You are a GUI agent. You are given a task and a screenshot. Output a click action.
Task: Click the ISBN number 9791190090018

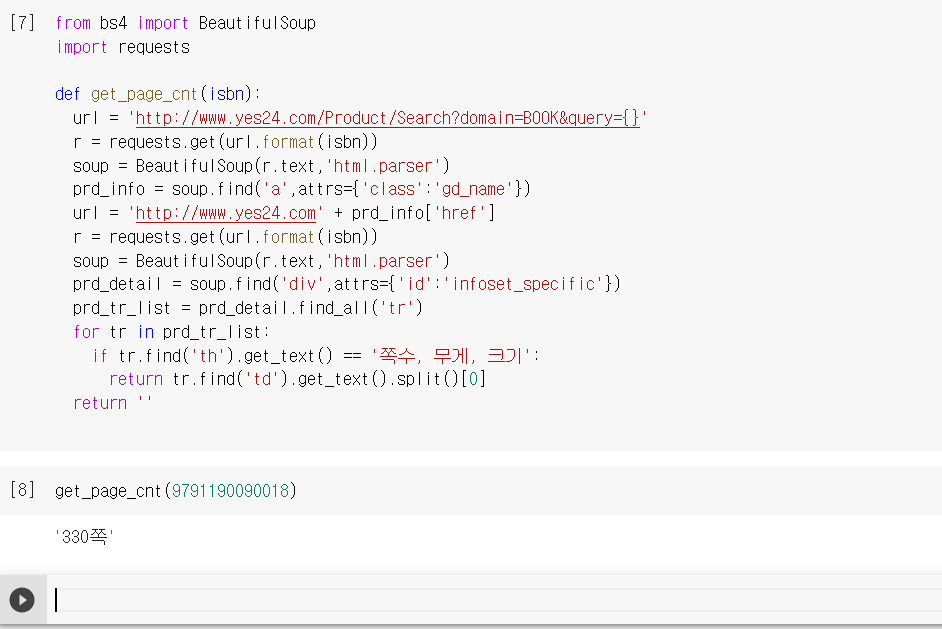point(231,491)
